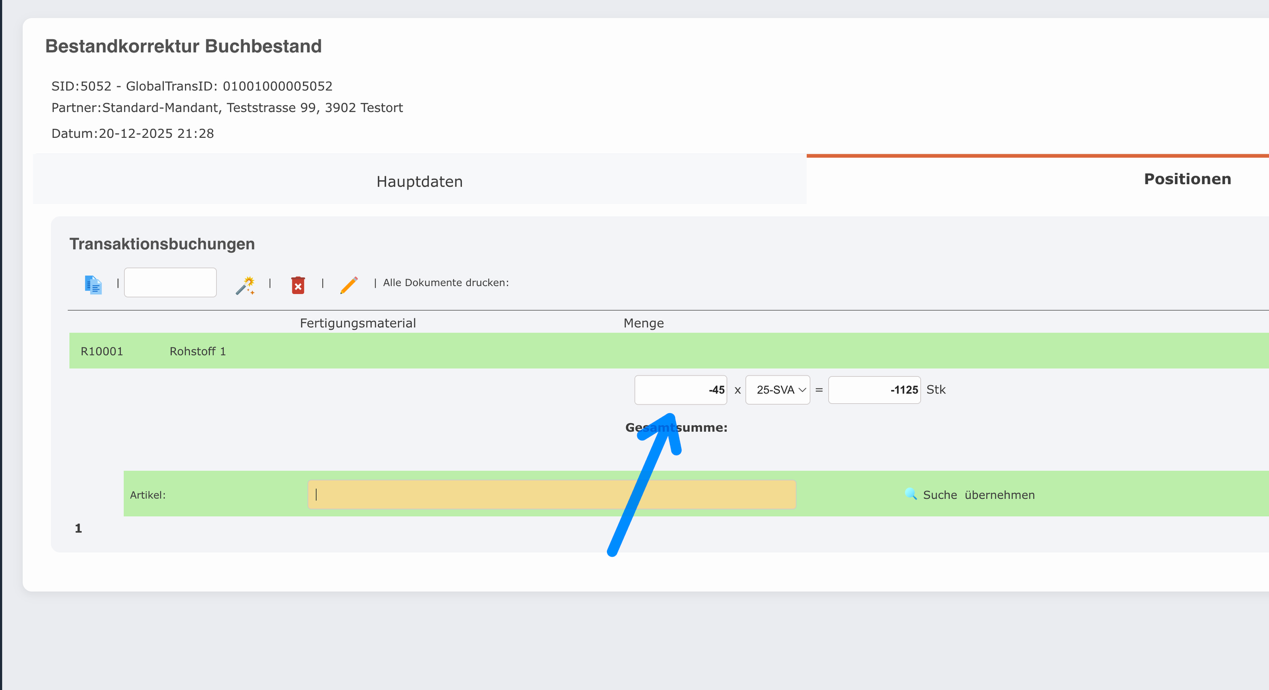Click the magic wand icon

click(x=244, y=286)
